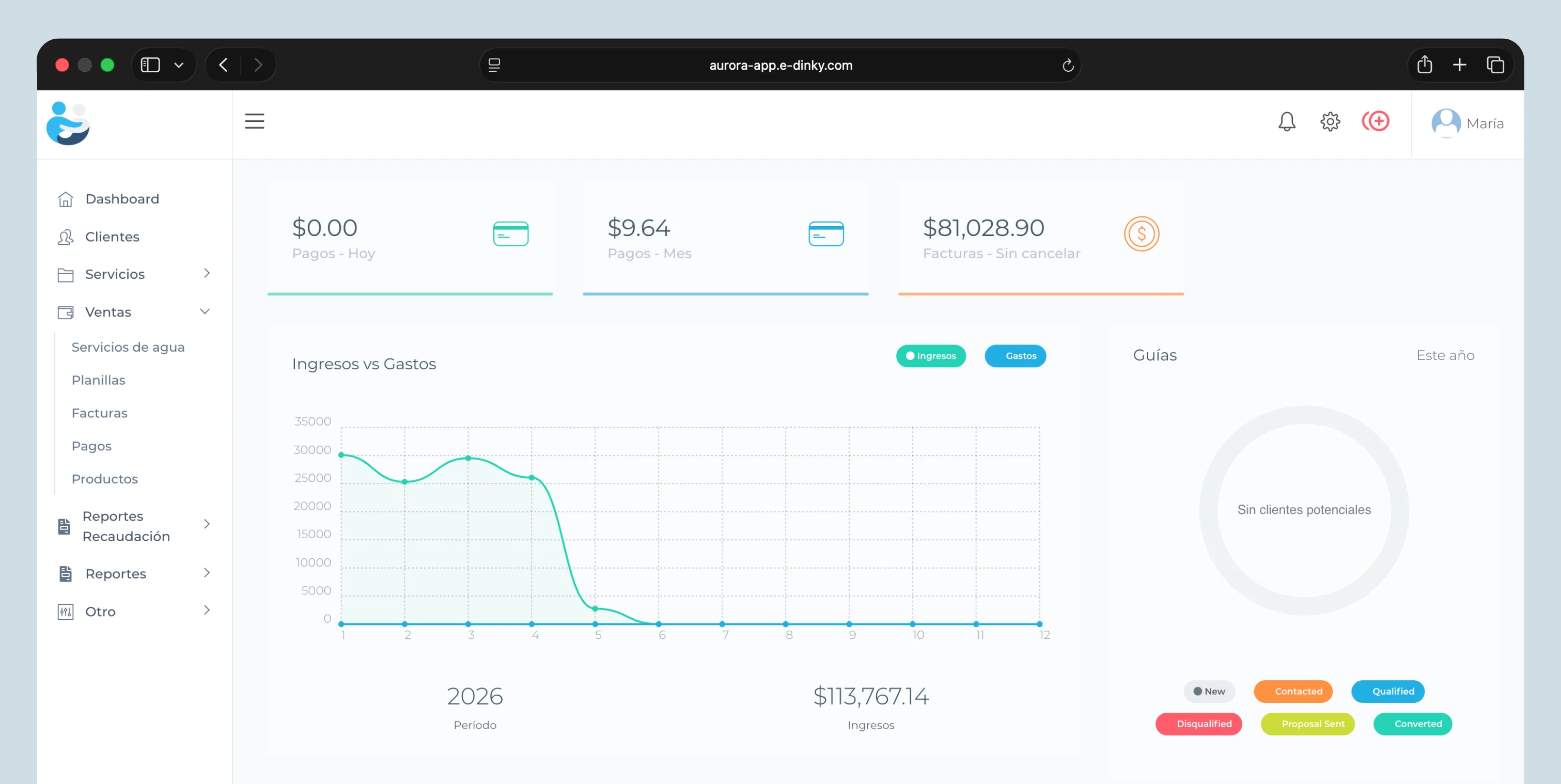The image size is (1561, 784).
Task: Open Planillas in Ventas menu
Action: 98,381
